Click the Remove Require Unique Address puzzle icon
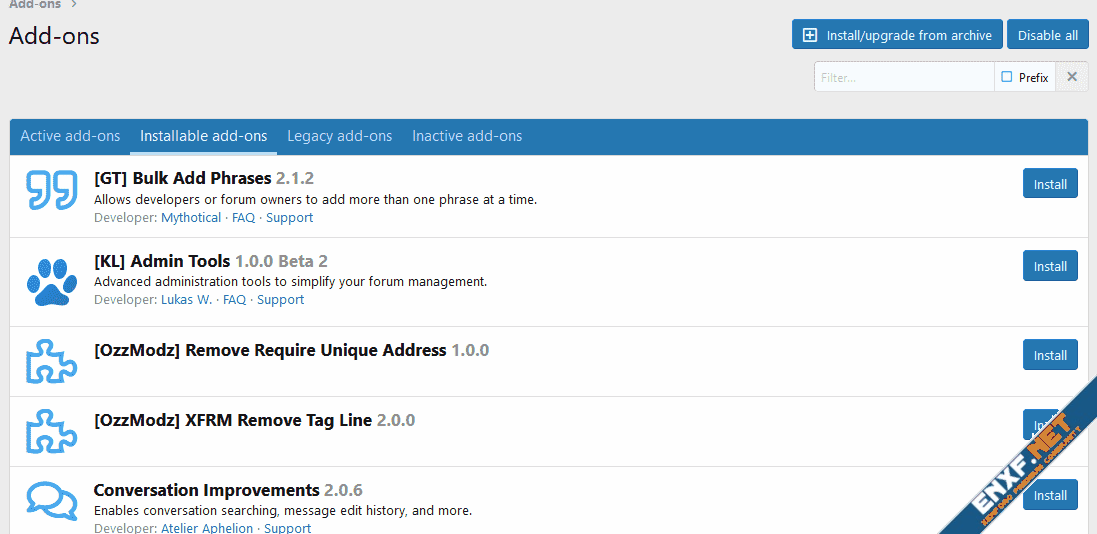Image resolution: width=1097 pixels, height=534 pixels. point(51,362)
